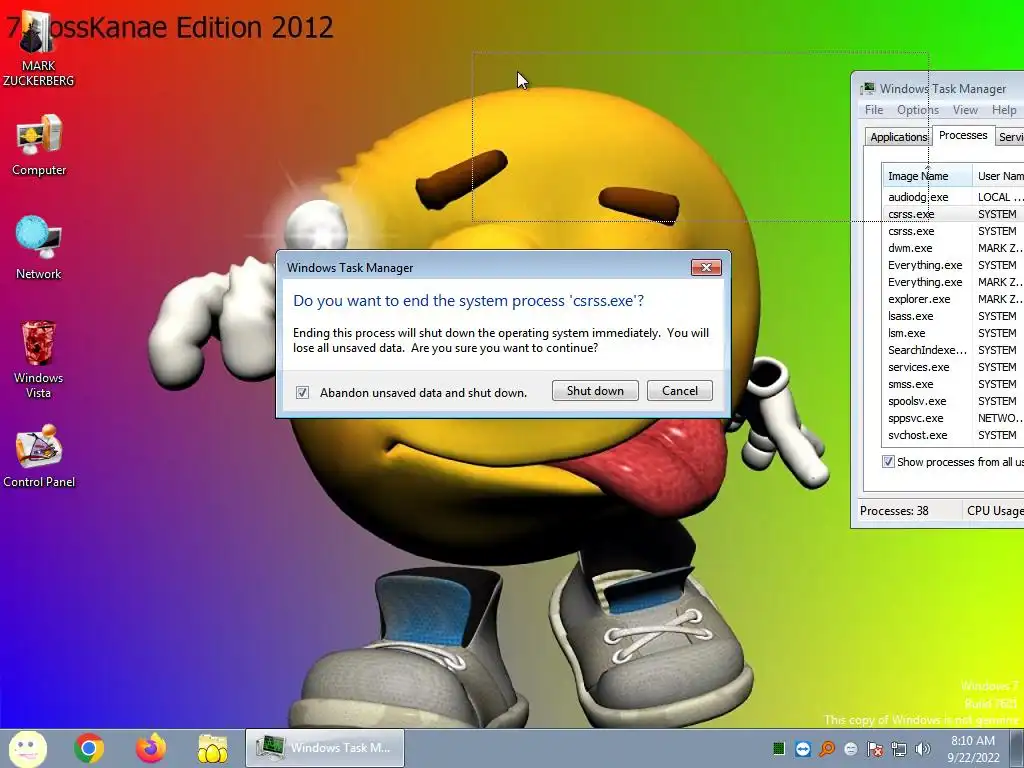This screenshot has height=768, width=1024.
Task: Click the volume speaker tray icon
Action: [x=923, y=748]
